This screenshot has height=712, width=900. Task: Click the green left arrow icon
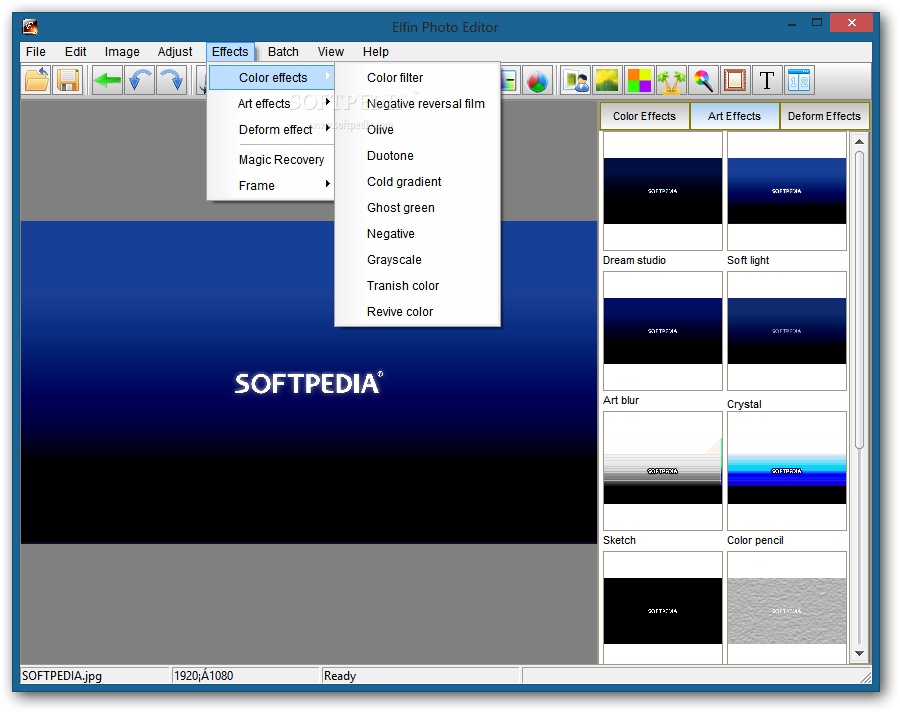pyautogui.click(x=107, y=80)
